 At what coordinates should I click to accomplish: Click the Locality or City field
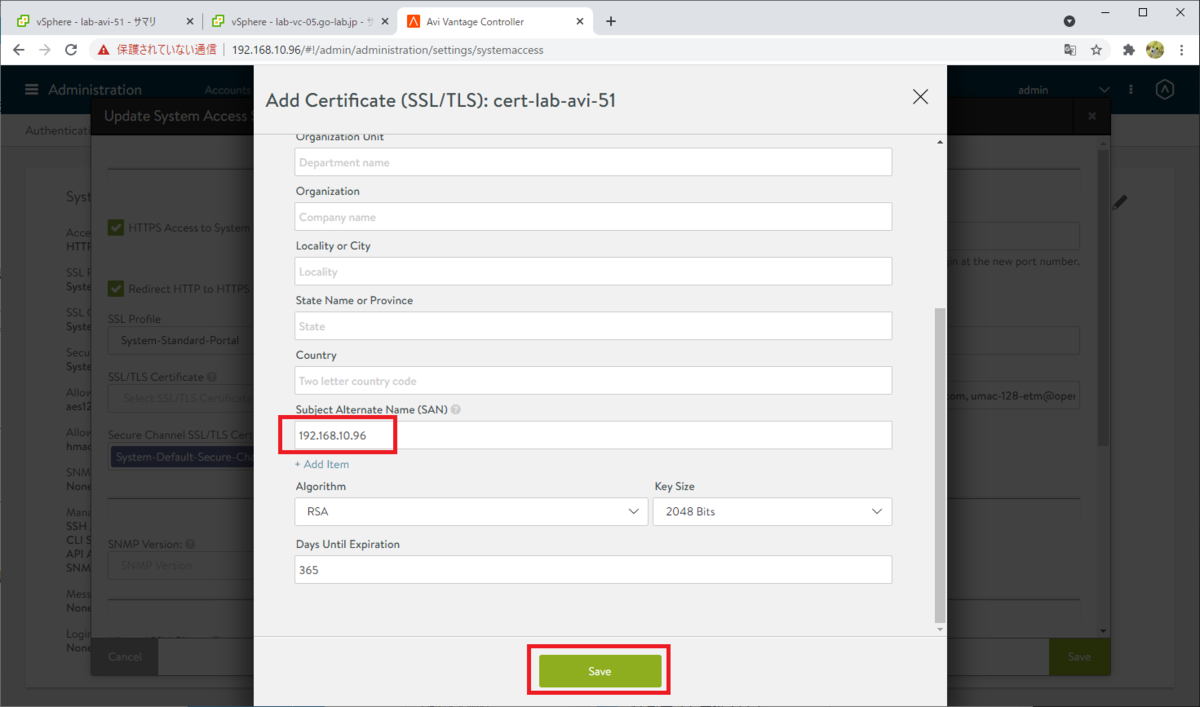[x=593, y=271]
